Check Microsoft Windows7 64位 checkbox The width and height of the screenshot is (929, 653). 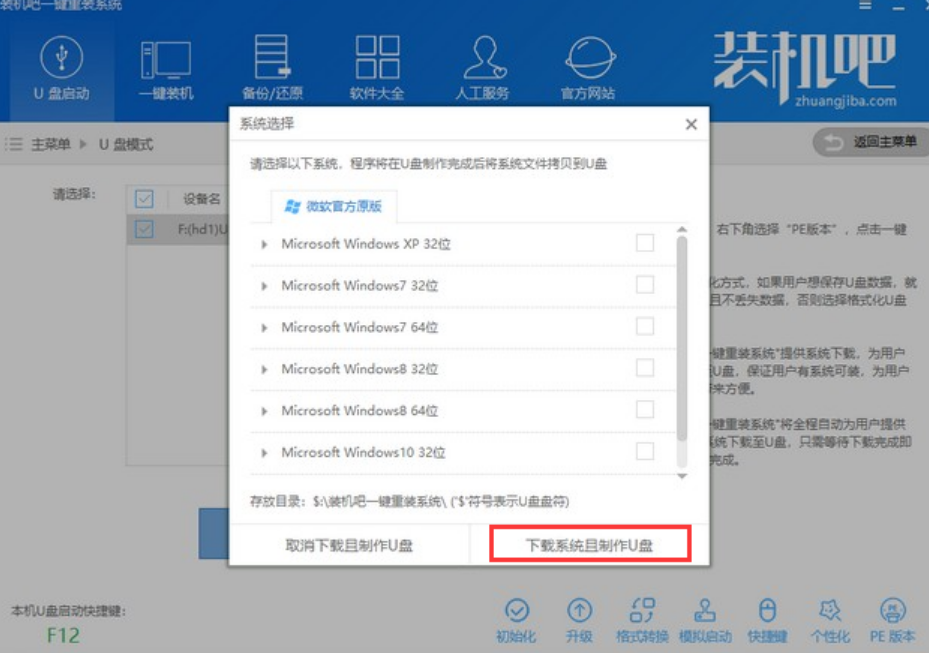pyautogui.click(x=645, y=326)
